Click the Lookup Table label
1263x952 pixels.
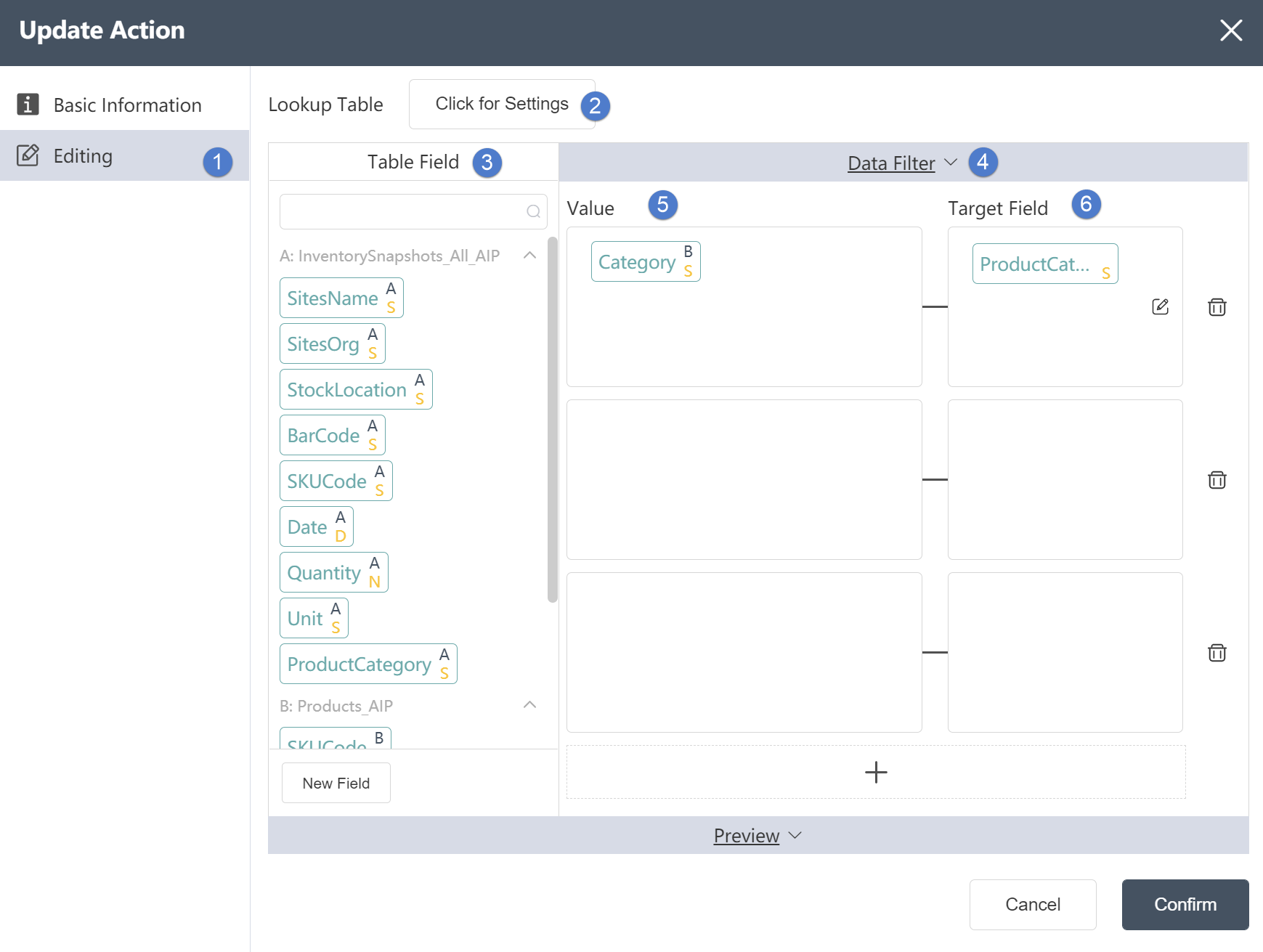(x=325, y=105)
